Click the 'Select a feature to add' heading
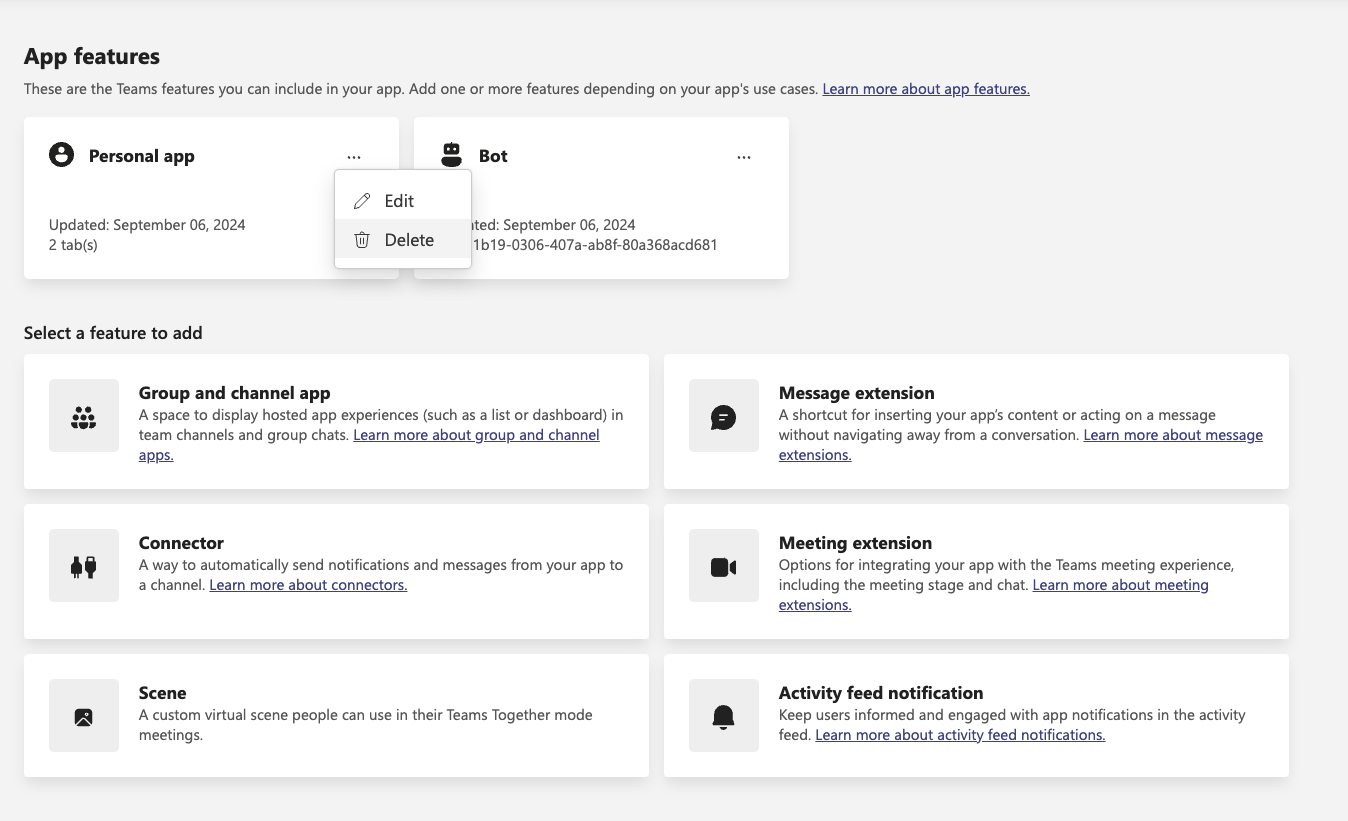 pos(113,333)
